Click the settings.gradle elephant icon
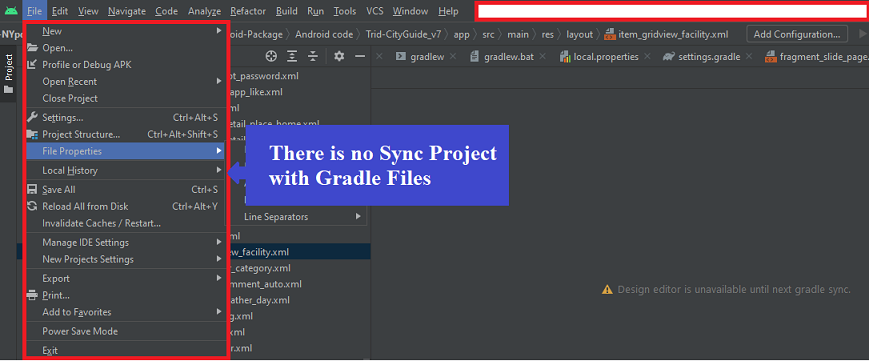 [x=668, y=57]
